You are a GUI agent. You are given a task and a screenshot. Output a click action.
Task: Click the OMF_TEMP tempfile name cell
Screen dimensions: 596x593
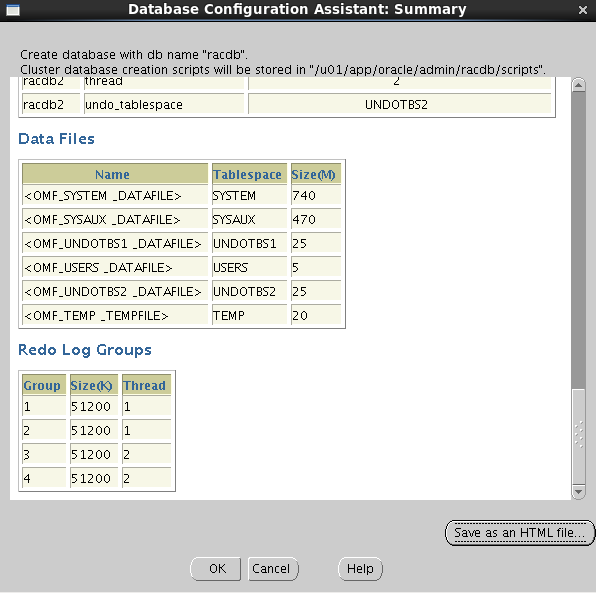coord(115,316)
